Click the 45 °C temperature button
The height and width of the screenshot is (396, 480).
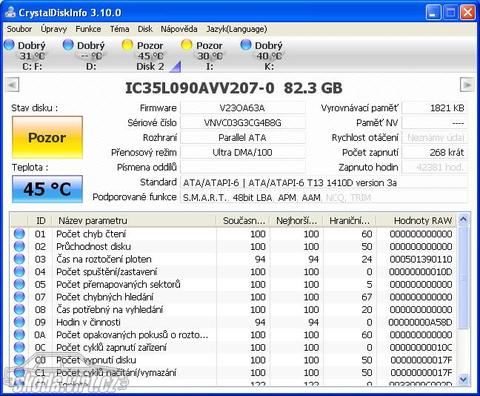[x=47, y=189]
